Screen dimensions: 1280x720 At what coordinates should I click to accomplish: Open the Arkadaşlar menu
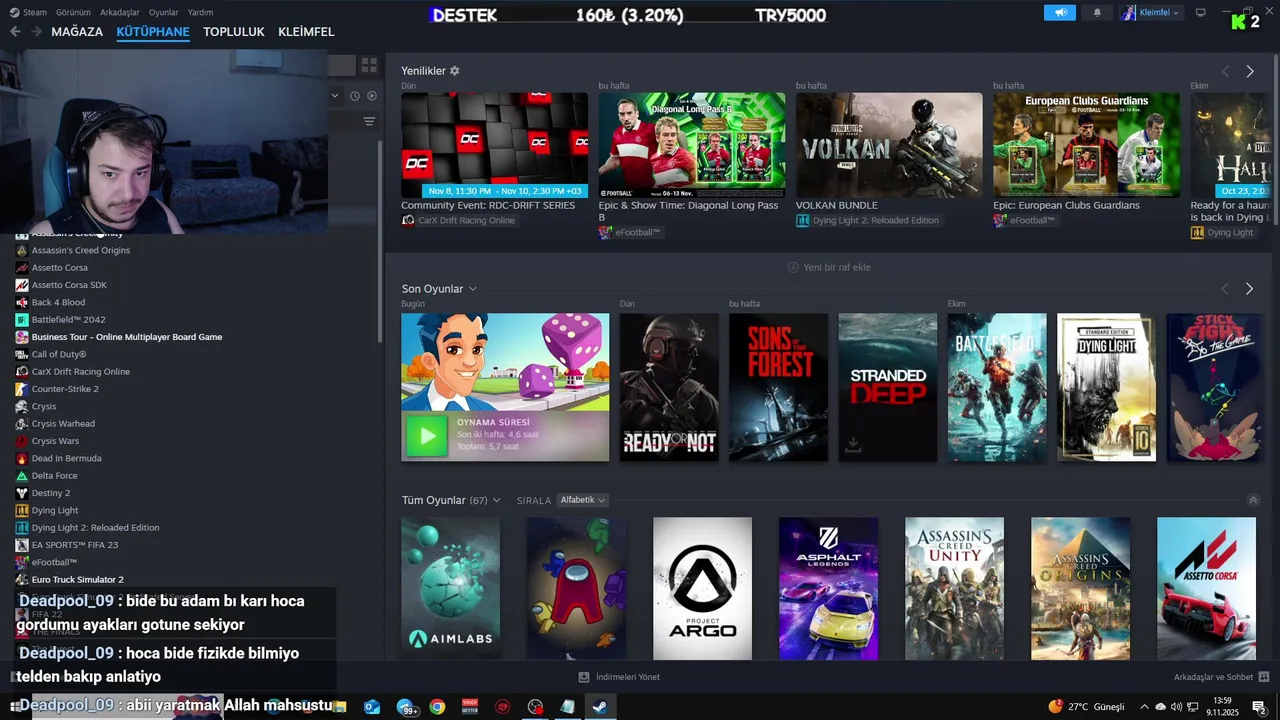(x=119, y=13)
